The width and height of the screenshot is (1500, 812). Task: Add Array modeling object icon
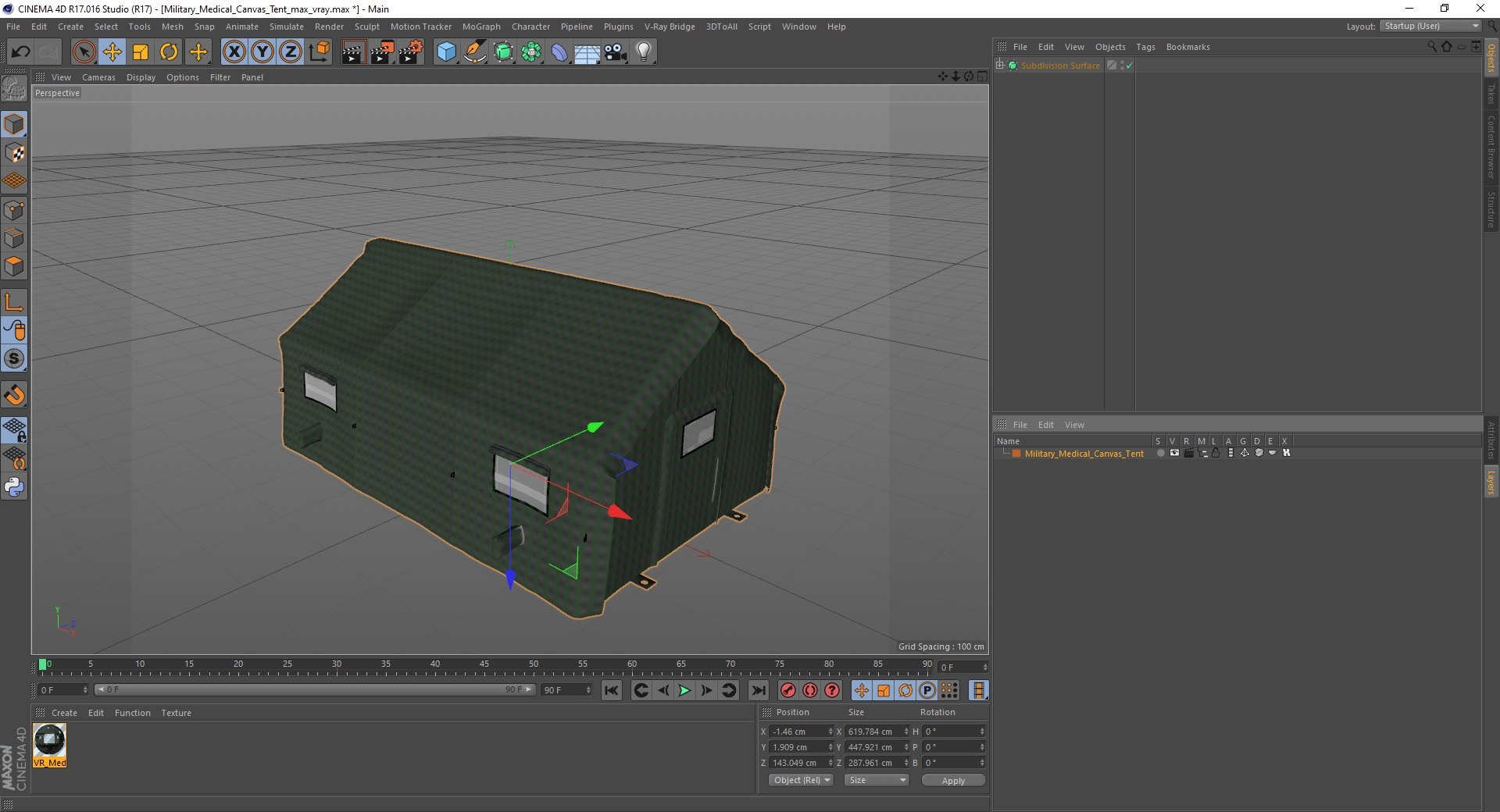coord(531,52)
